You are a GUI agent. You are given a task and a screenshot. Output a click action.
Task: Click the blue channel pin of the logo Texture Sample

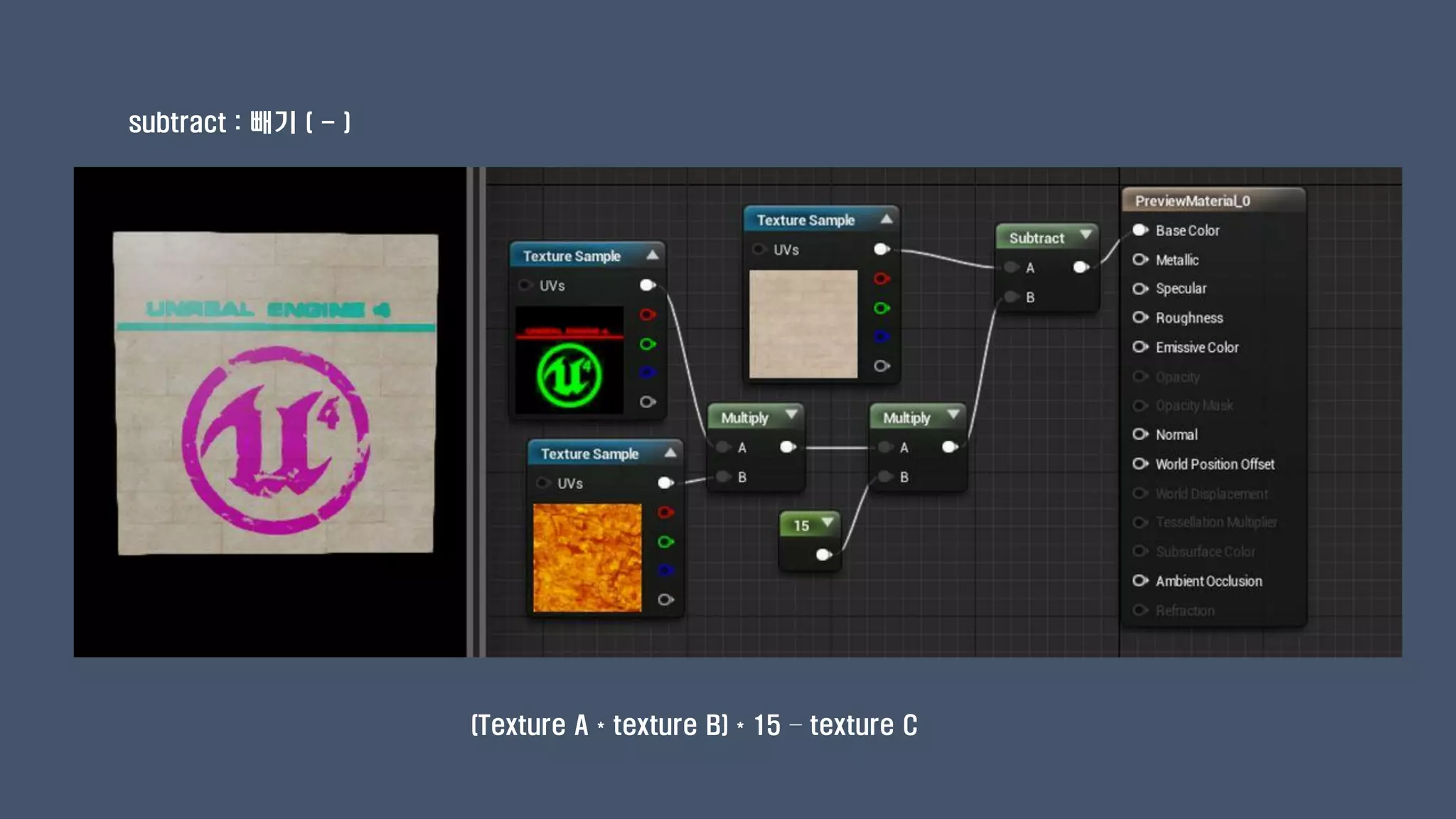(648, 372)
